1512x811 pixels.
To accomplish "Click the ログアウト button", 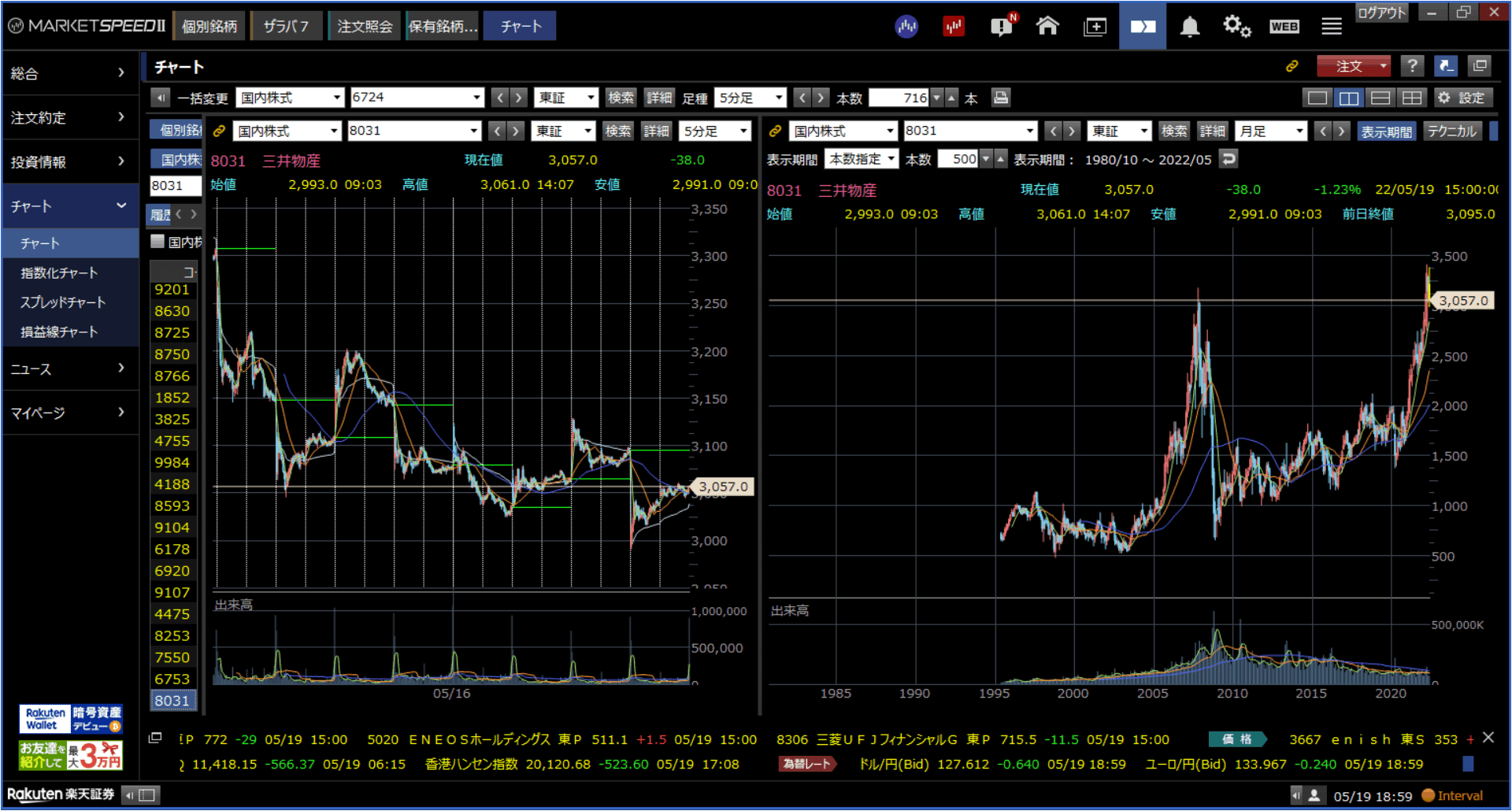I will click(x=1381, y=13).
